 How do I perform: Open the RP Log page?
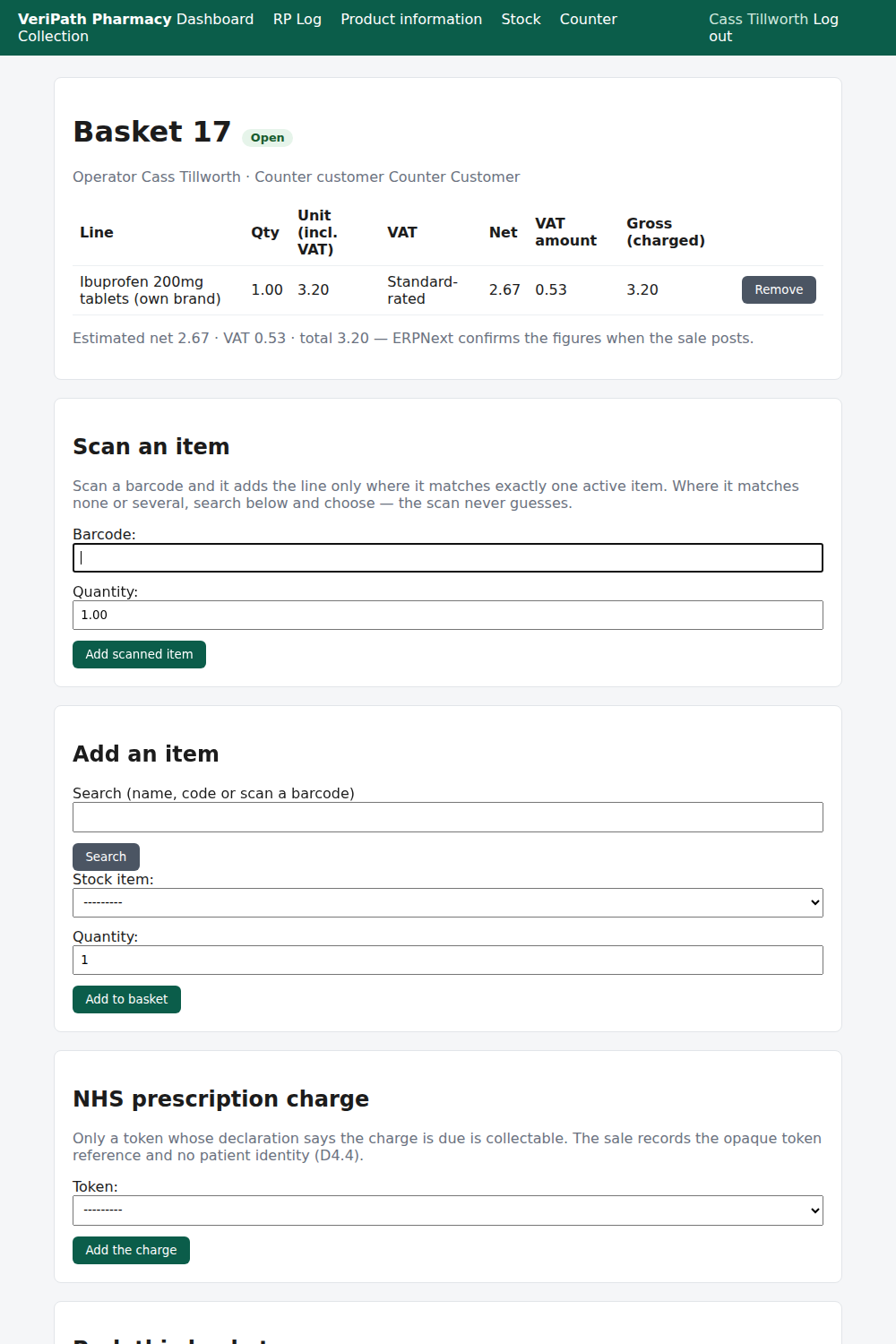pos(297,19)
